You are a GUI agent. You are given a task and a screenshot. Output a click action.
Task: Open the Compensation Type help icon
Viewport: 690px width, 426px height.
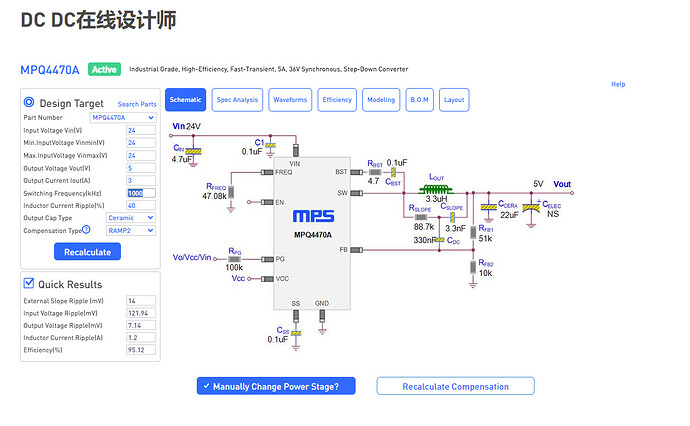[x=86, y=229]
